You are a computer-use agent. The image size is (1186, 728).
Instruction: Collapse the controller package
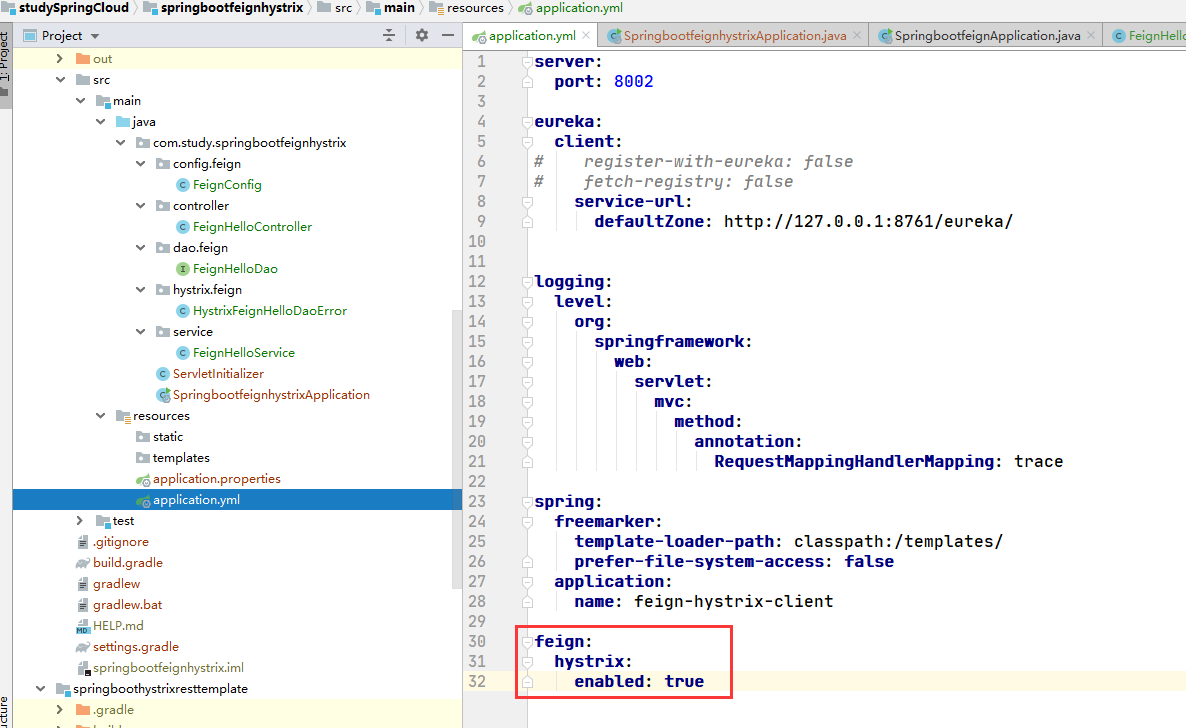pos(141,205)
